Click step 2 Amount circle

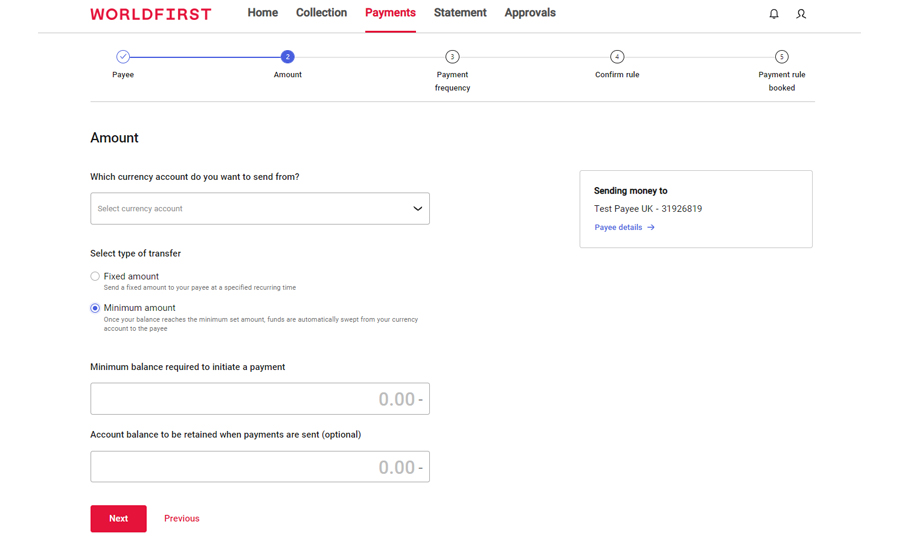click(288, 57)
